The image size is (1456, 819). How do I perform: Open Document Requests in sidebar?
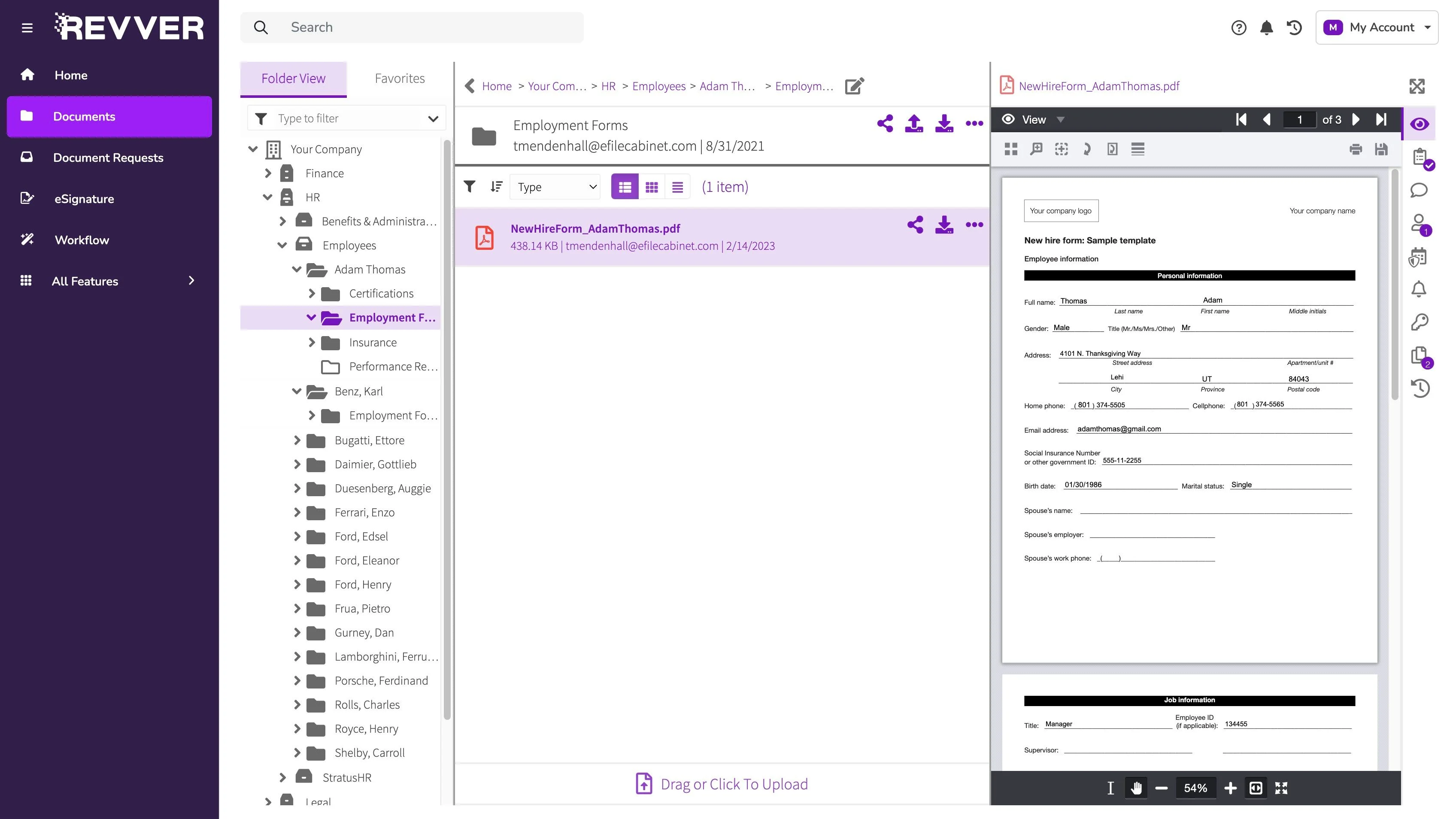click(108, 158)
